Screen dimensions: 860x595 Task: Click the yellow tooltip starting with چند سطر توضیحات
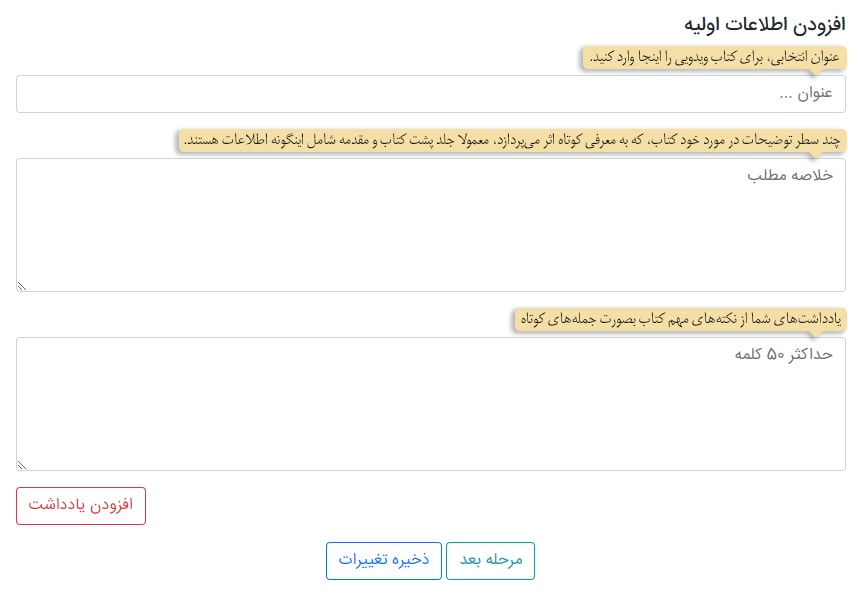[x=513, y=140]
